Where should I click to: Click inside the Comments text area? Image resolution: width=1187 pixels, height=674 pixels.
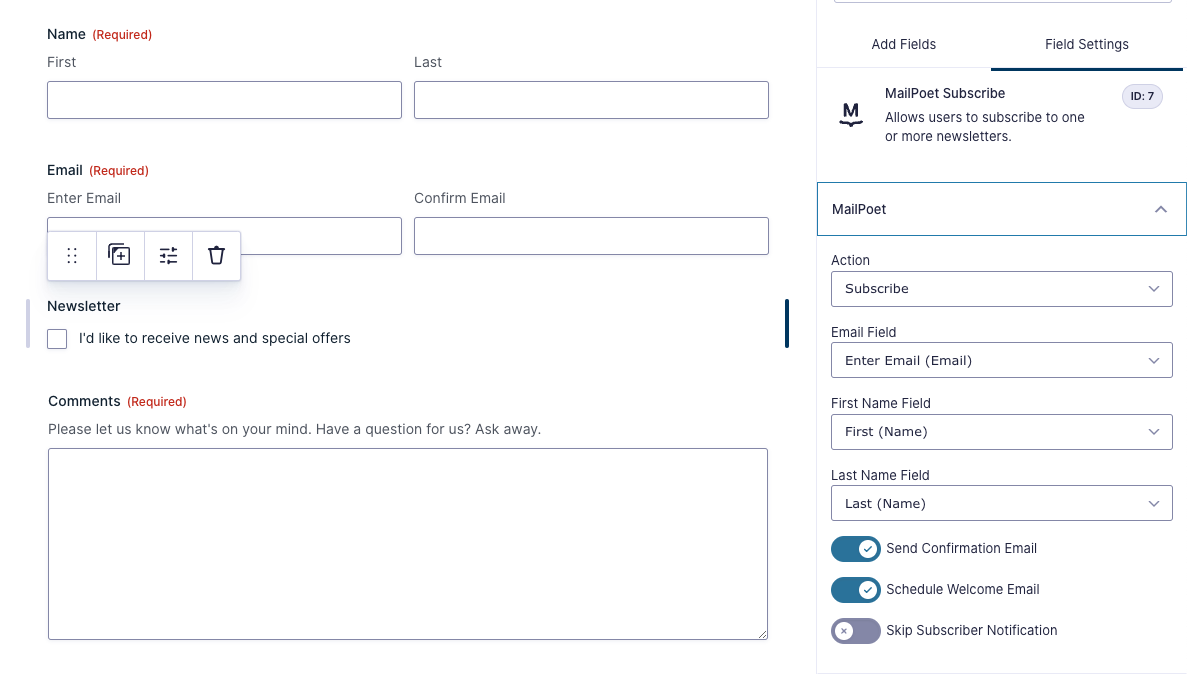408,544
